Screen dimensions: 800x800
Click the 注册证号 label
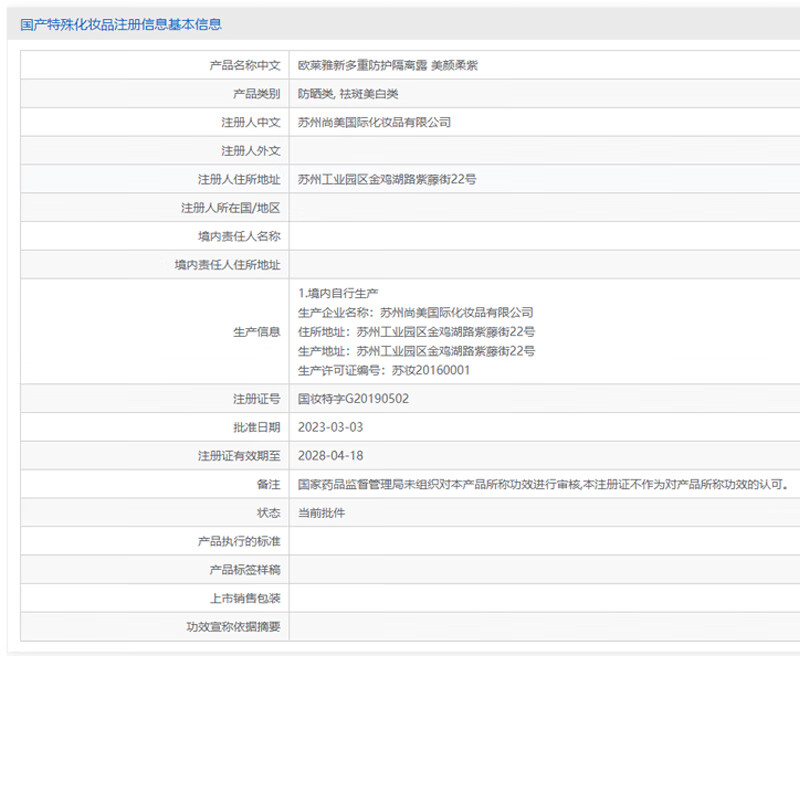click(257, 399)
